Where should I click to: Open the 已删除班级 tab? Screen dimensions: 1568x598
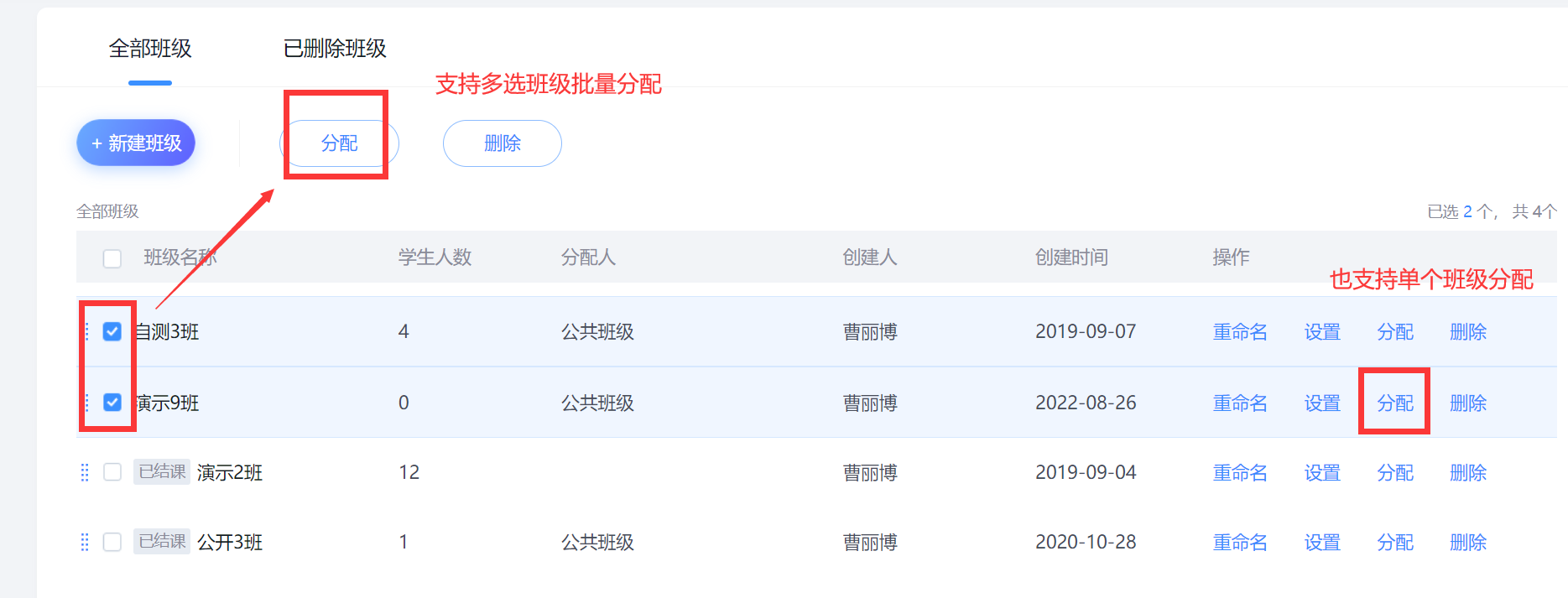coord(335,49)
